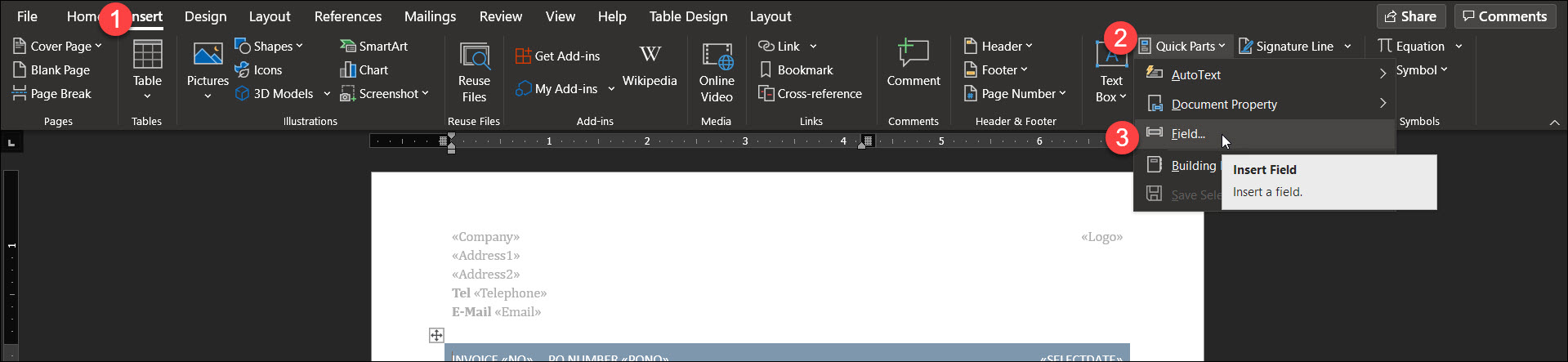Insert an Online Video
The image size is (1568, 362).
(717, 56)
